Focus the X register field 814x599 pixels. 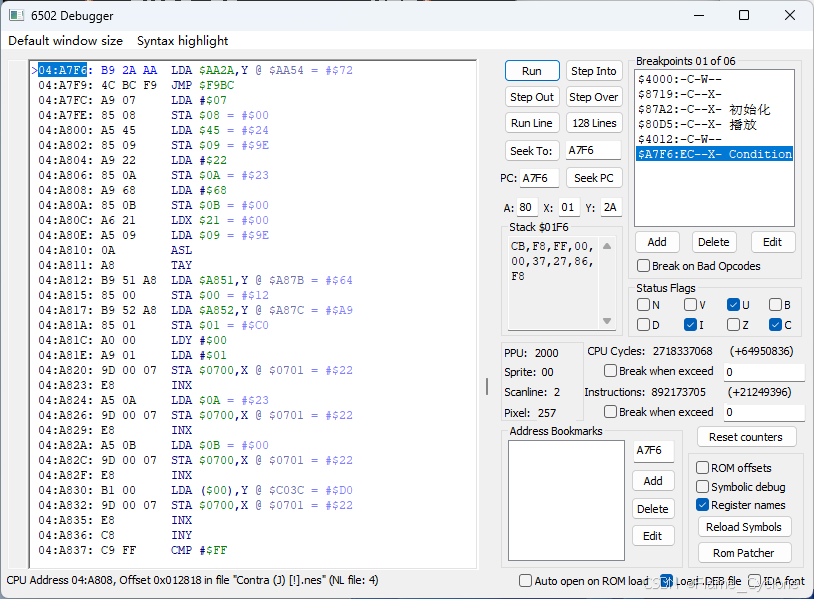[x=568, y=207]
